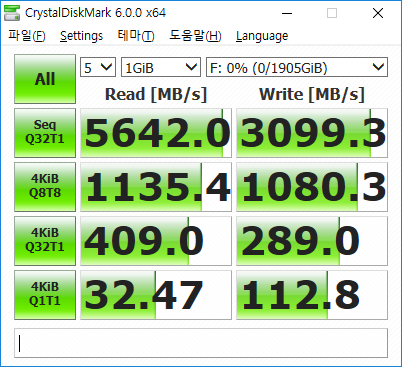This screenshot has width=403, height=368.
Task: Start the 4KiB Q1T1 test
Action: point(45,295)
